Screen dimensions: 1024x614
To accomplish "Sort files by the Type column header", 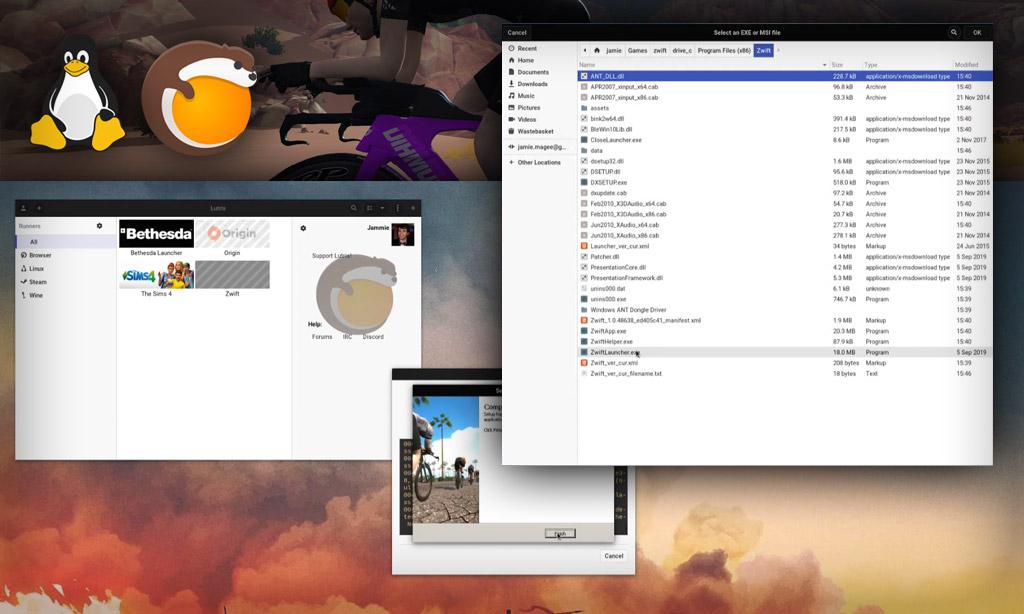I will point(906,65).
